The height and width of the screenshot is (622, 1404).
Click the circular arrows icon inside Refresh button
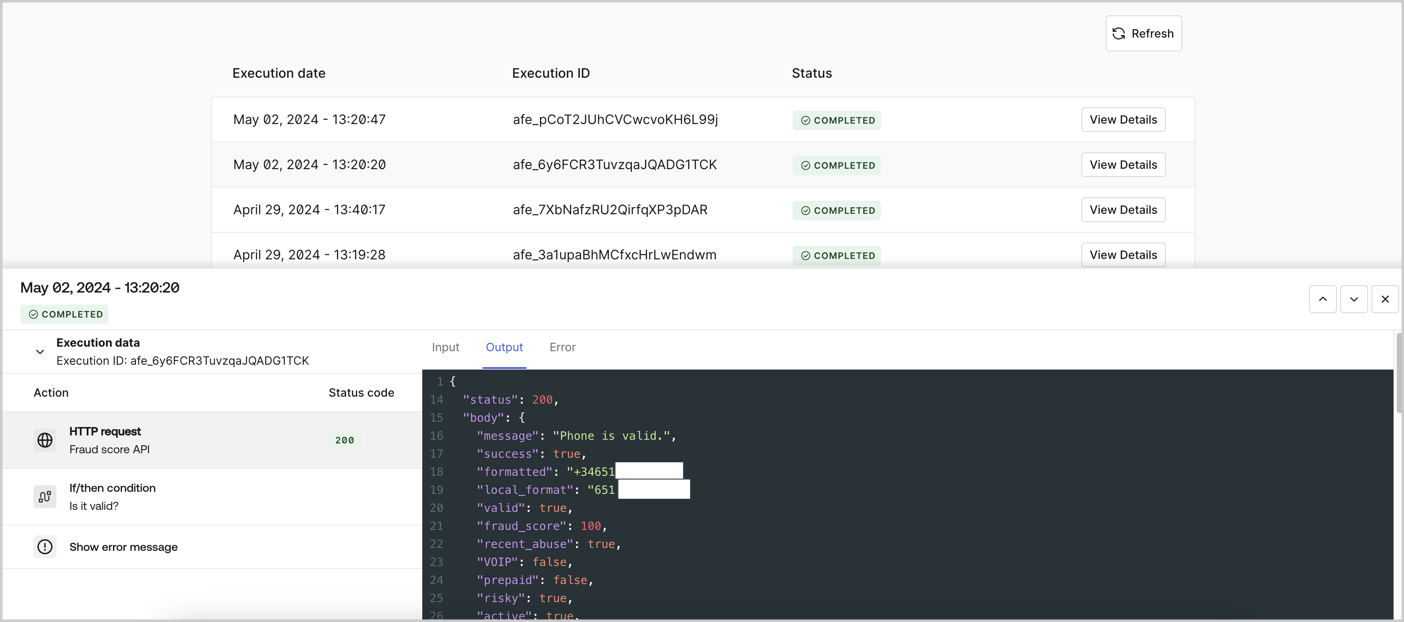[x=1118, y=33]
